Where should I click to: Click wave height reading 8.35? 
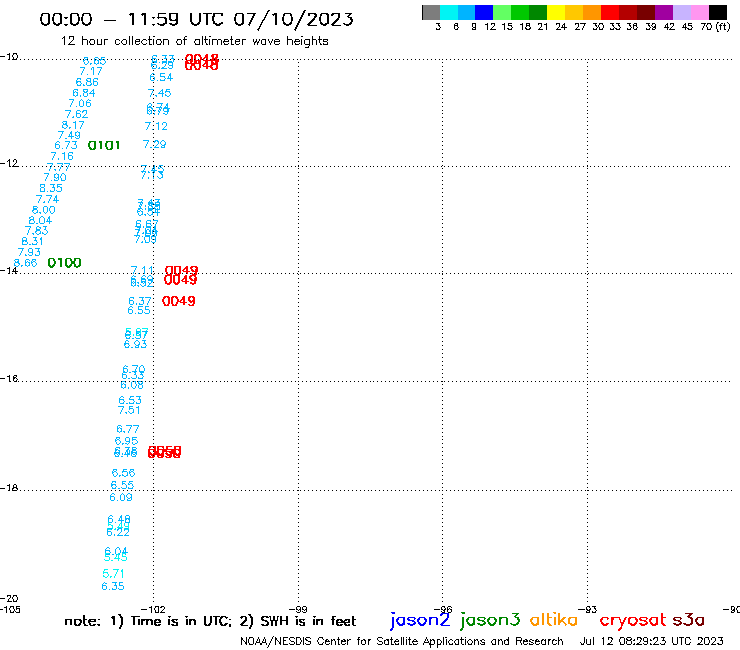(x=51, y=188)
